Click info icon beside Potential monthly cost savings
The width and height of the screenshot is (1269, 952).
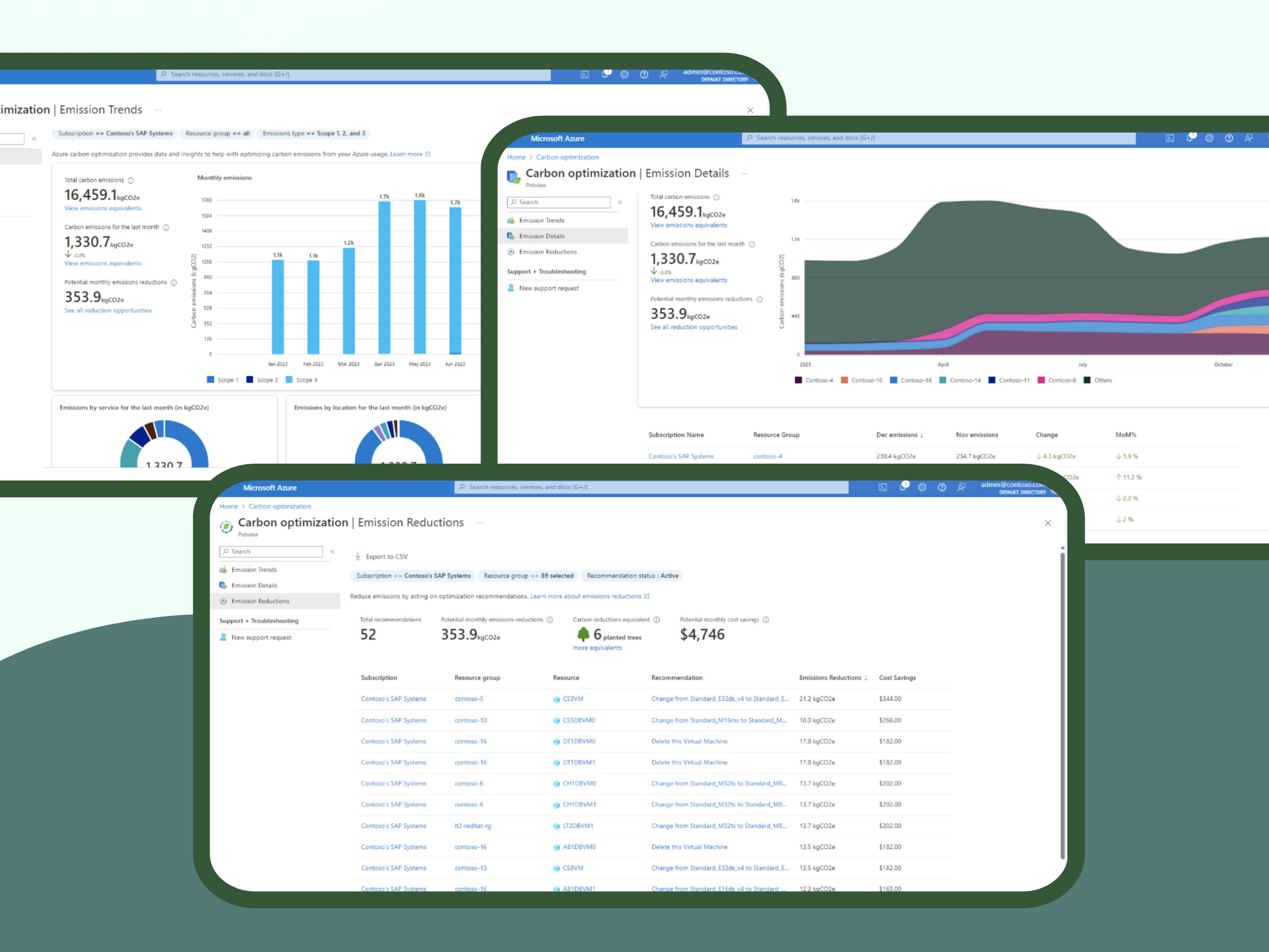766,620
